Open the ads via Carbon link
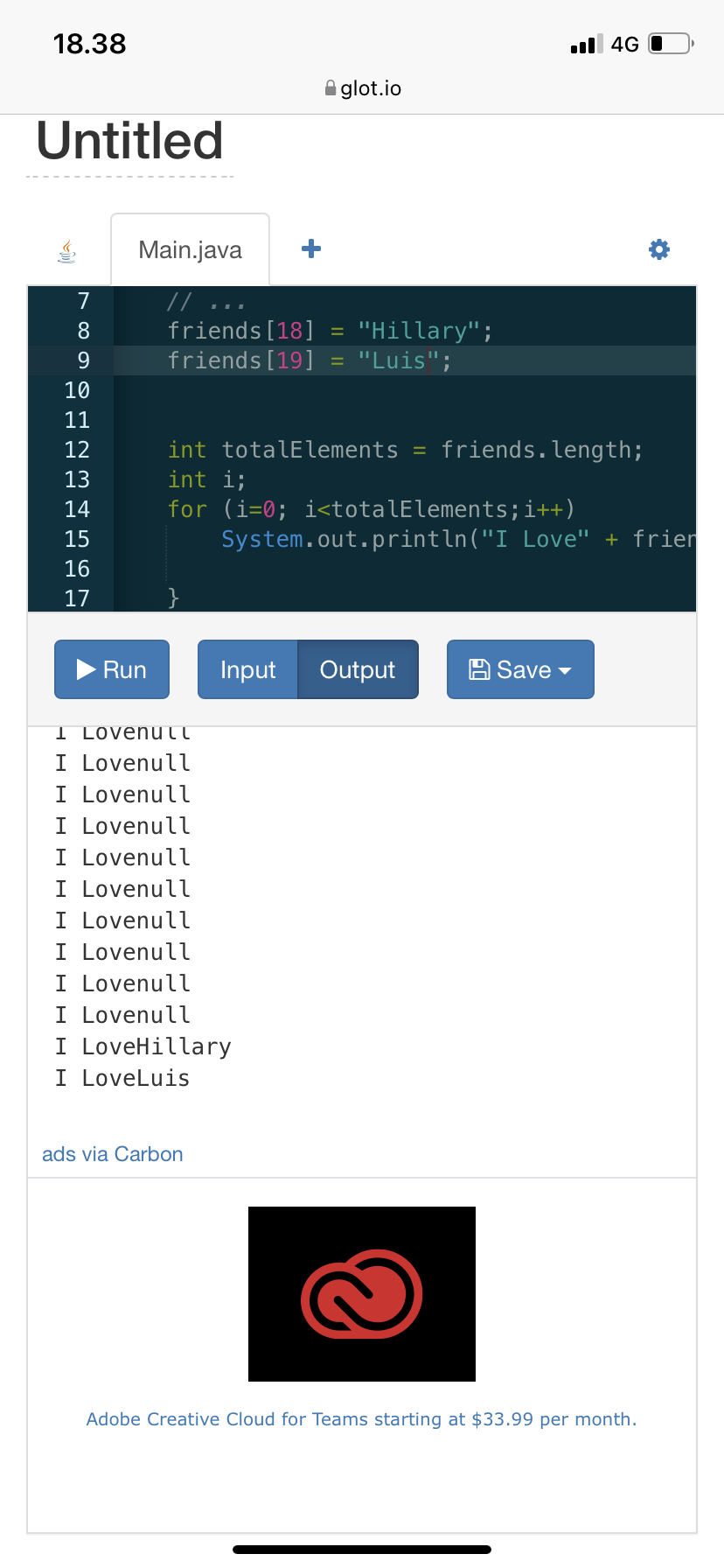The height and width of the screenshot is (1568, 724). point(113,1154)
